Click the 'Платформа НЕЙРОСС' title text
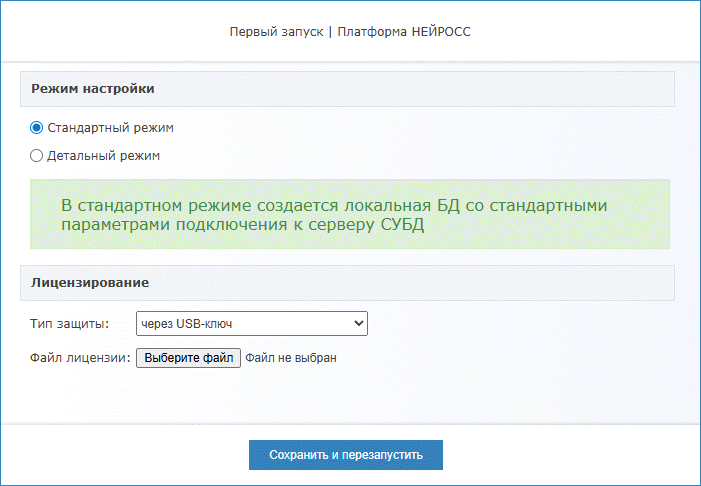This screenshot has height=486, width=701. [404, 32]
